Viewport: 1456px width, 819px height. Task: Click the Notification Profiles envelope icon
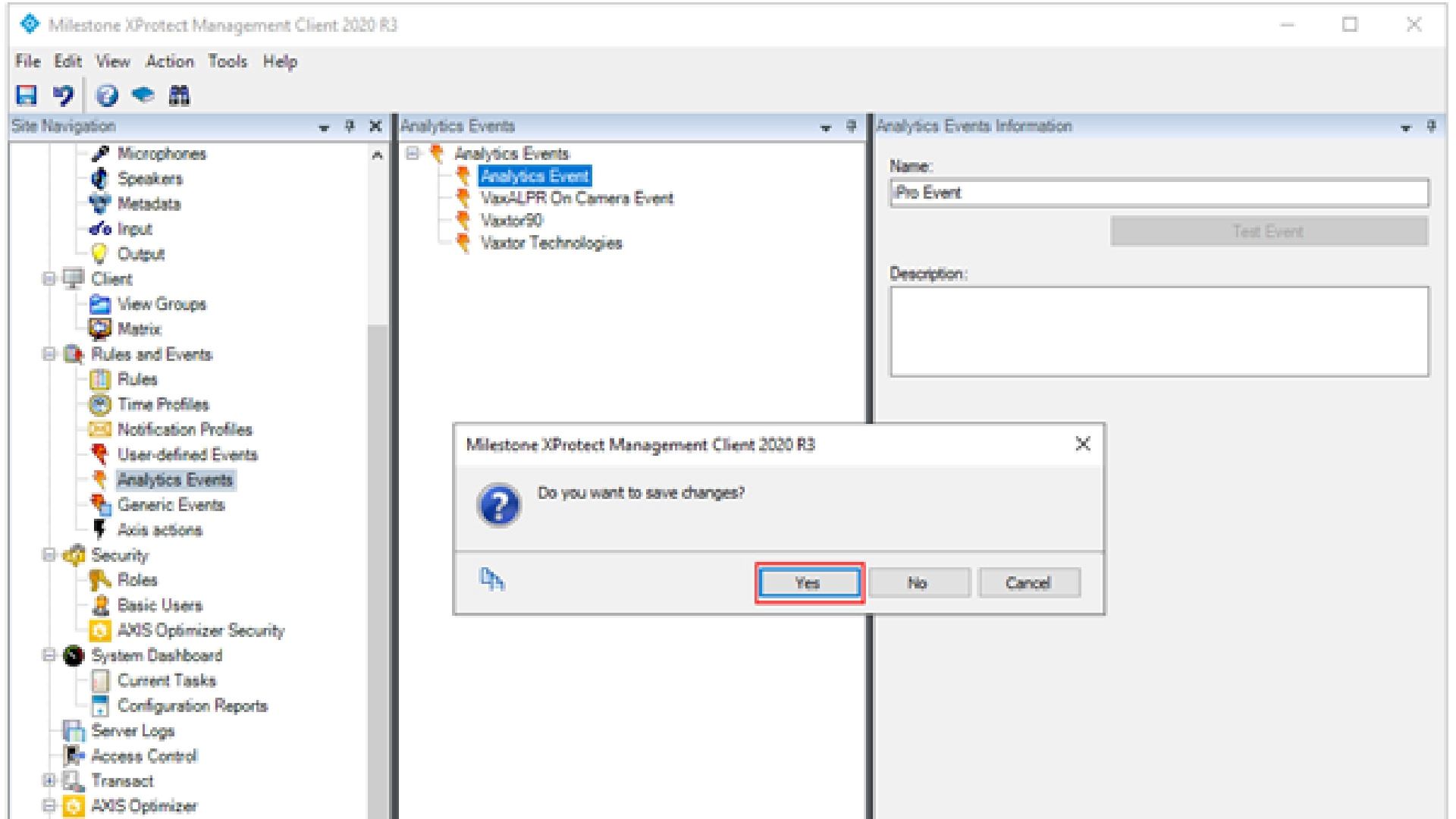pyautogui.click(x=100, y=429)
